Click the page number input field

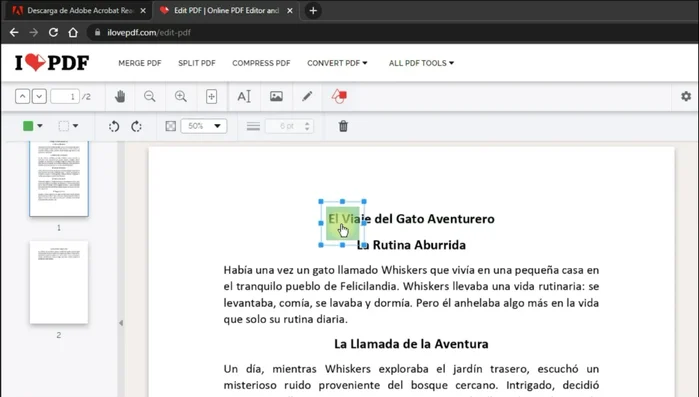pos(65,96)
